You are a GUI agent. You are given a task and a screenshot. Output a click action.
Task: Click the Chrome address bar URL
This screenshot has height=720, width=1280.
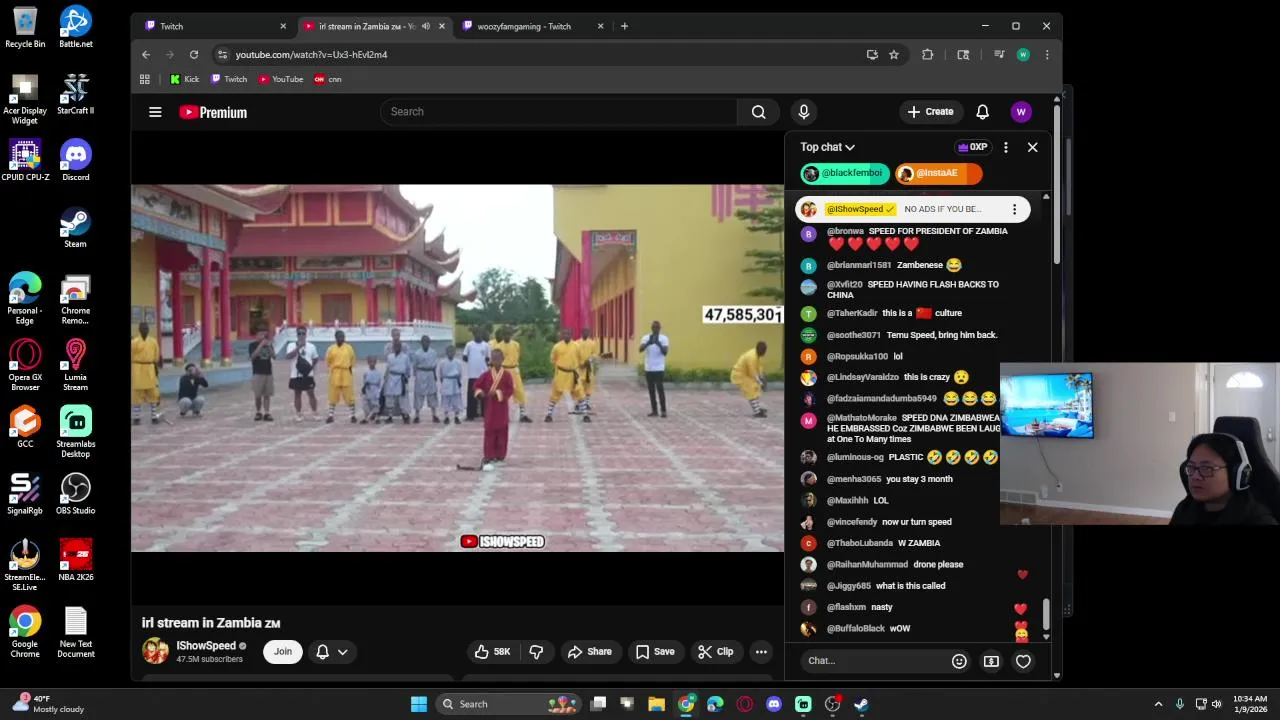click(311, 55)
